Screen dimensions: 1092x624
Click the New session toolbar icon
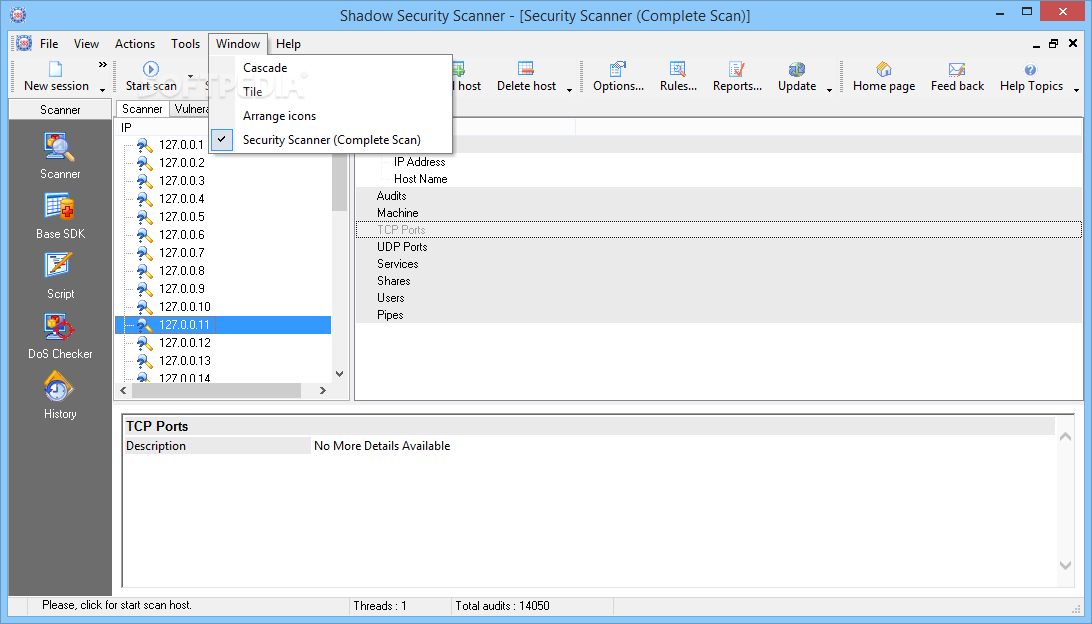coord(55,69)
